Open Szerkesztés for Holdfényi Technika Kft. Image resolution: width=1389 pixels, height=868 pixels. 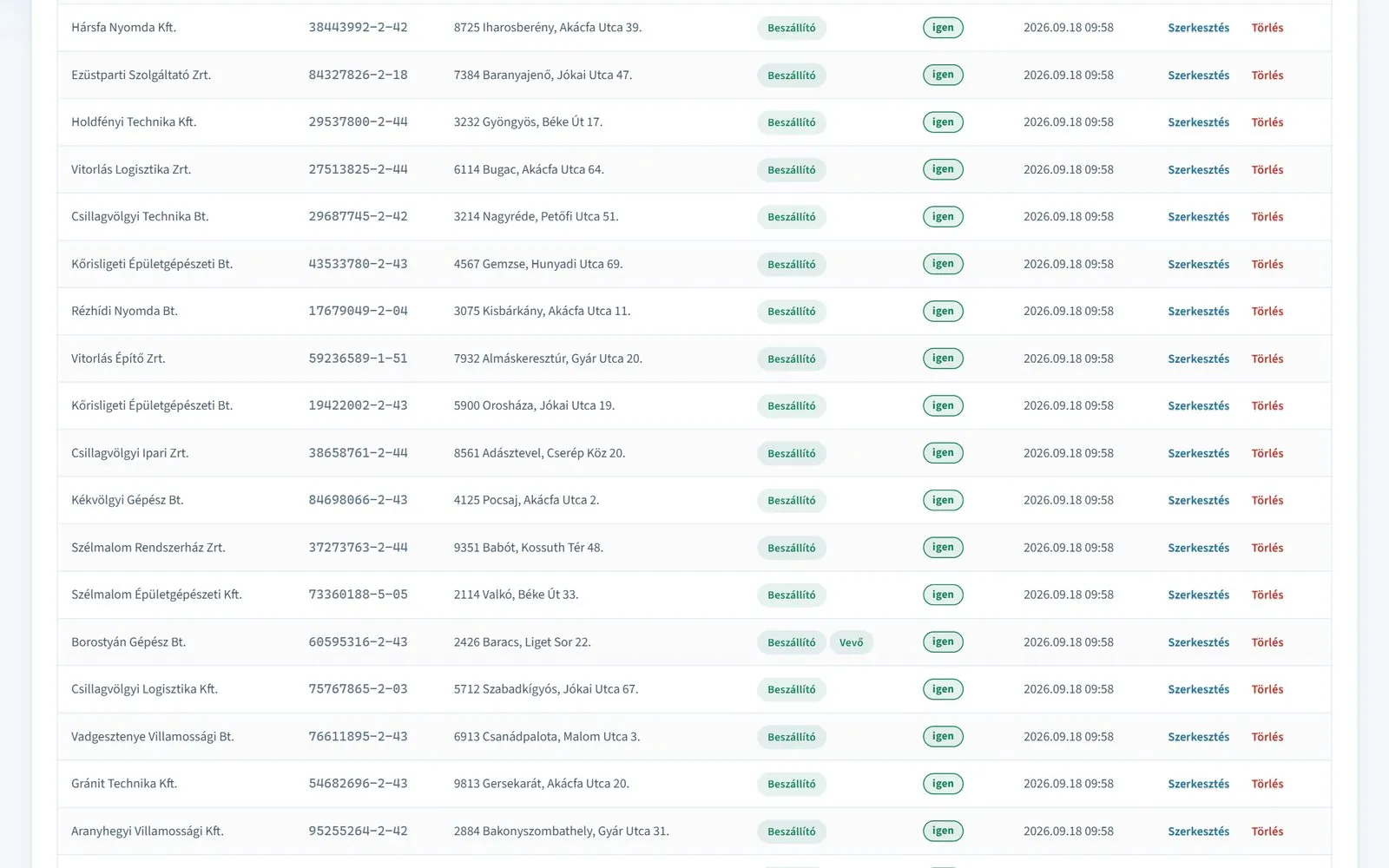1198,122
